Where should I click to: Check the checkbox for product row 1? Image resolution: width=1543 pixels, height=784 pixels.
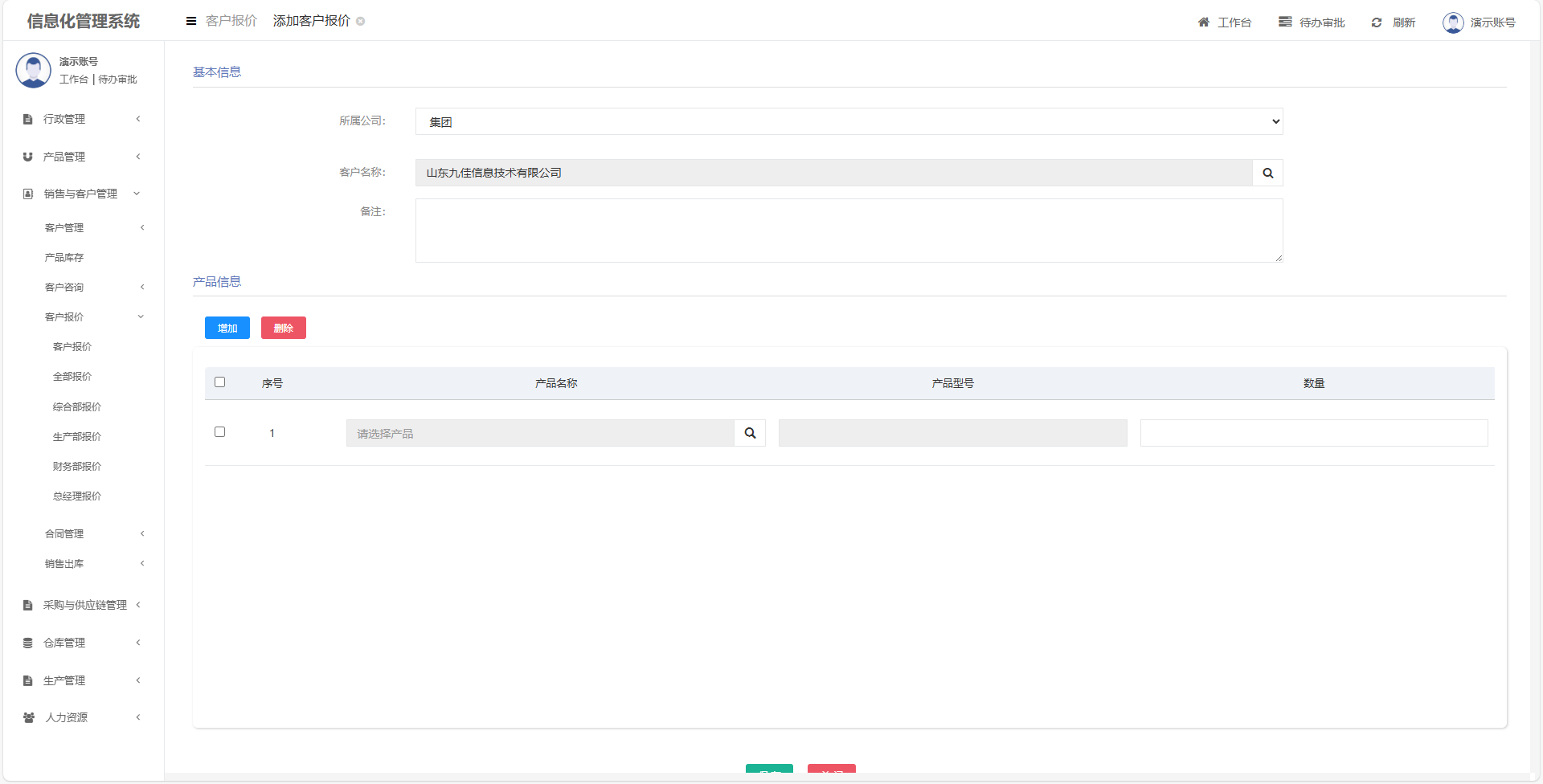click(219, 432)
